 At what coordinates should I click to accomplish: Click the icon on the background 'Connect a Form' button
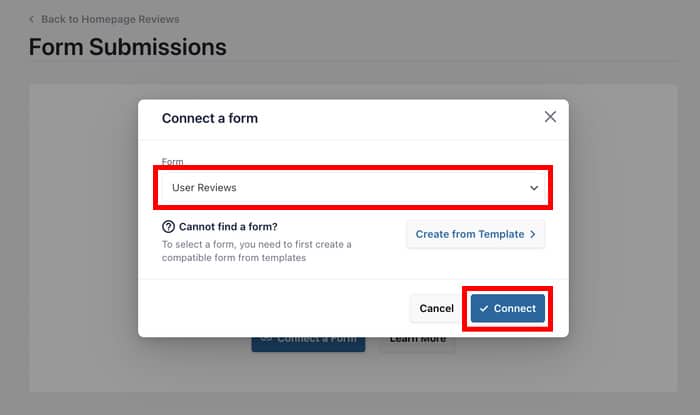pos(265,339)
